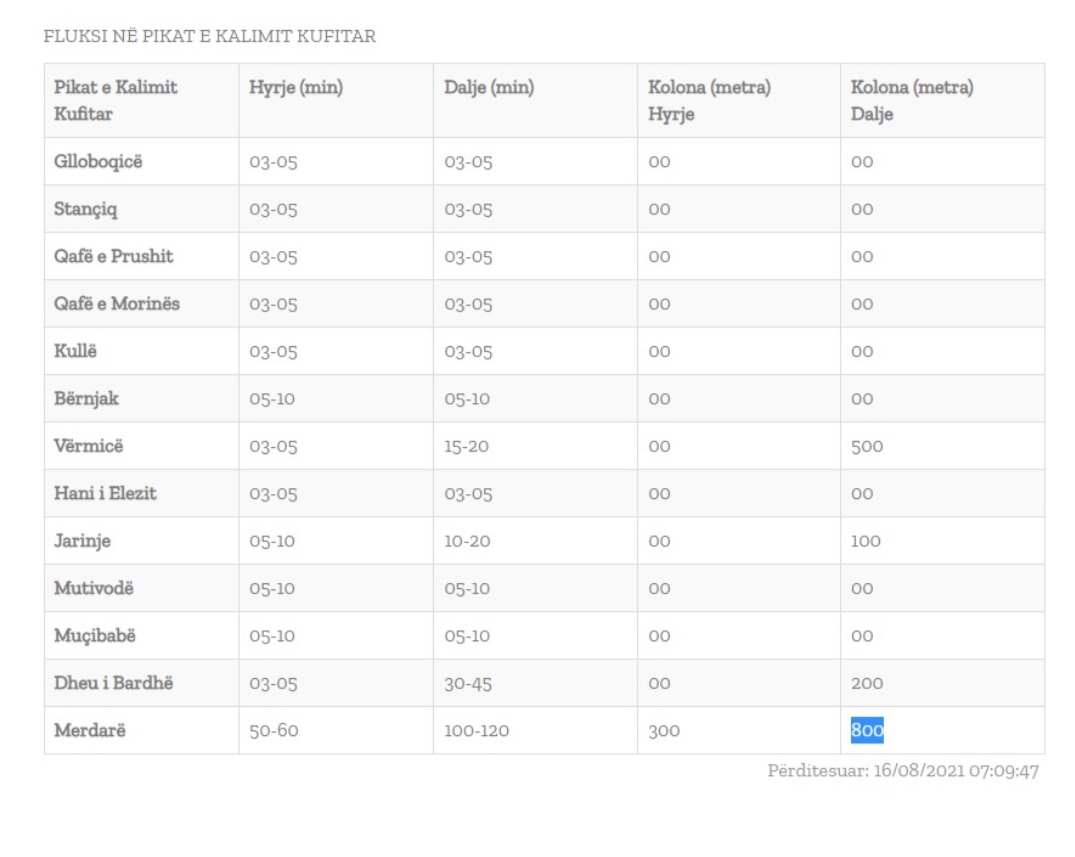Click the 500 column value for Vërmicë
Viewport: 1075px width, 857px height.
click(867, 447)
